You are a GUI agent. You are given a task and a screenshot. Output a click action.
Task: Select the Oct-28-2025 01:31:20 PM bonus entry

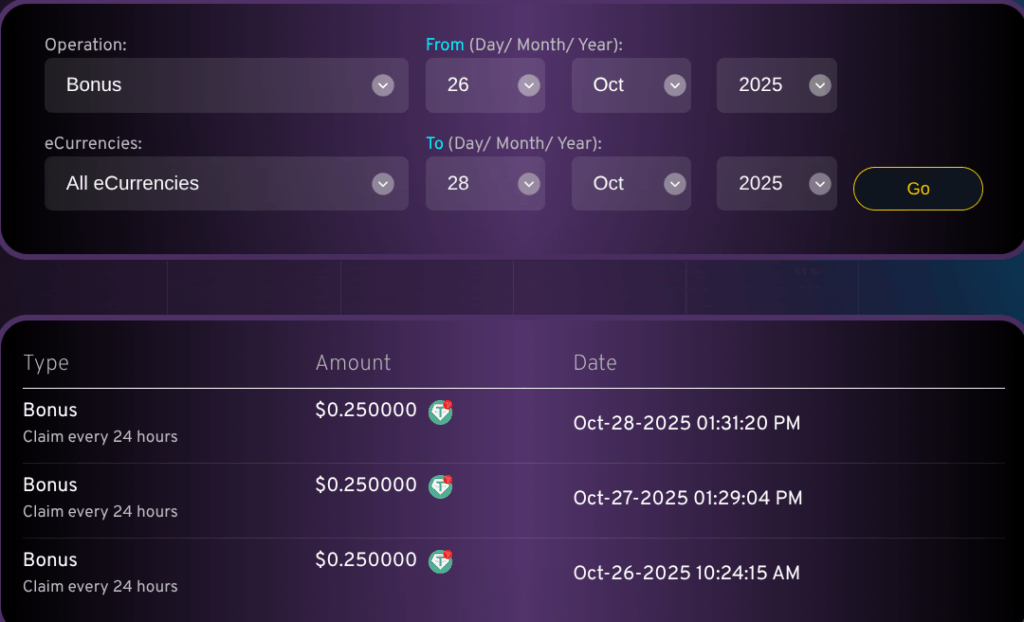tap(686, 423)
